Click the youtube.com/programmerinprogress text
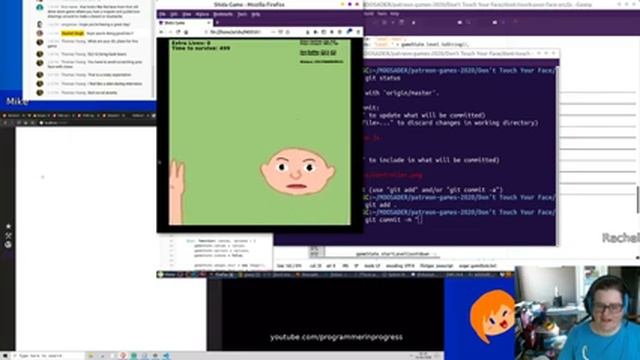The width and height of the screenshot is (640, 360). click(336, 337)
